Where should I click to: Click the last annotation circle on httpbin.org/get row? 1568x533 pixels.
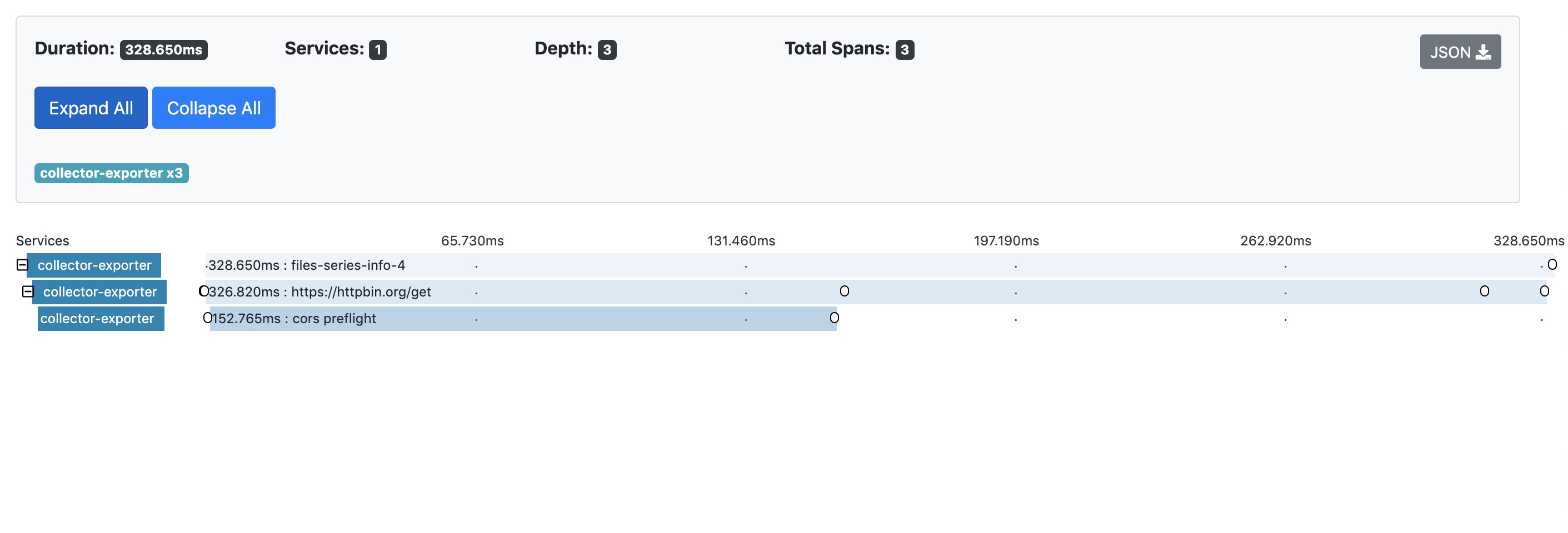[x=1544, y=291]
